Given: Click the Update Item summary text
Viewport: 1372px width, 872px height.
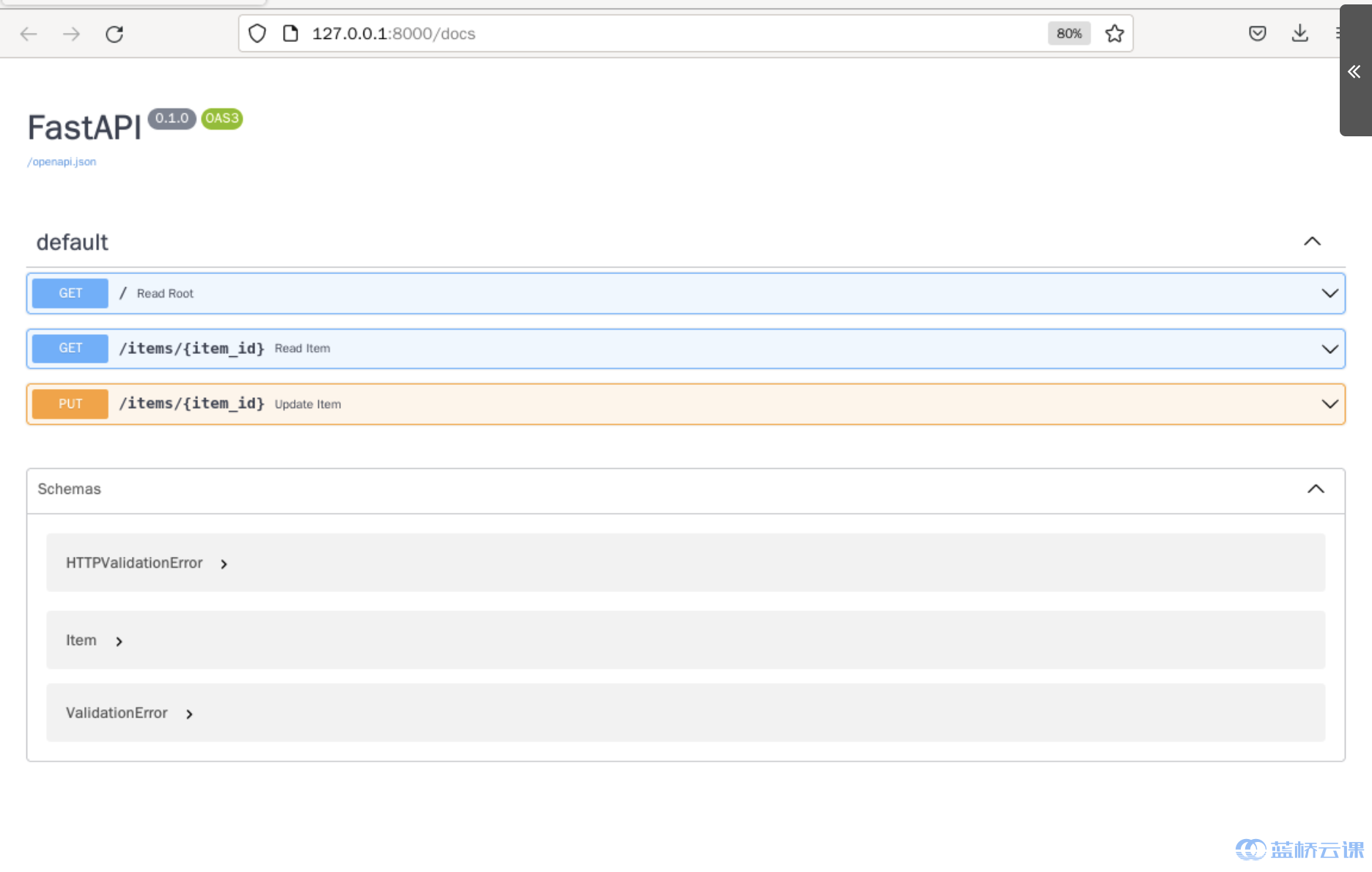Looking at the screenshot, I should [308, 404].
